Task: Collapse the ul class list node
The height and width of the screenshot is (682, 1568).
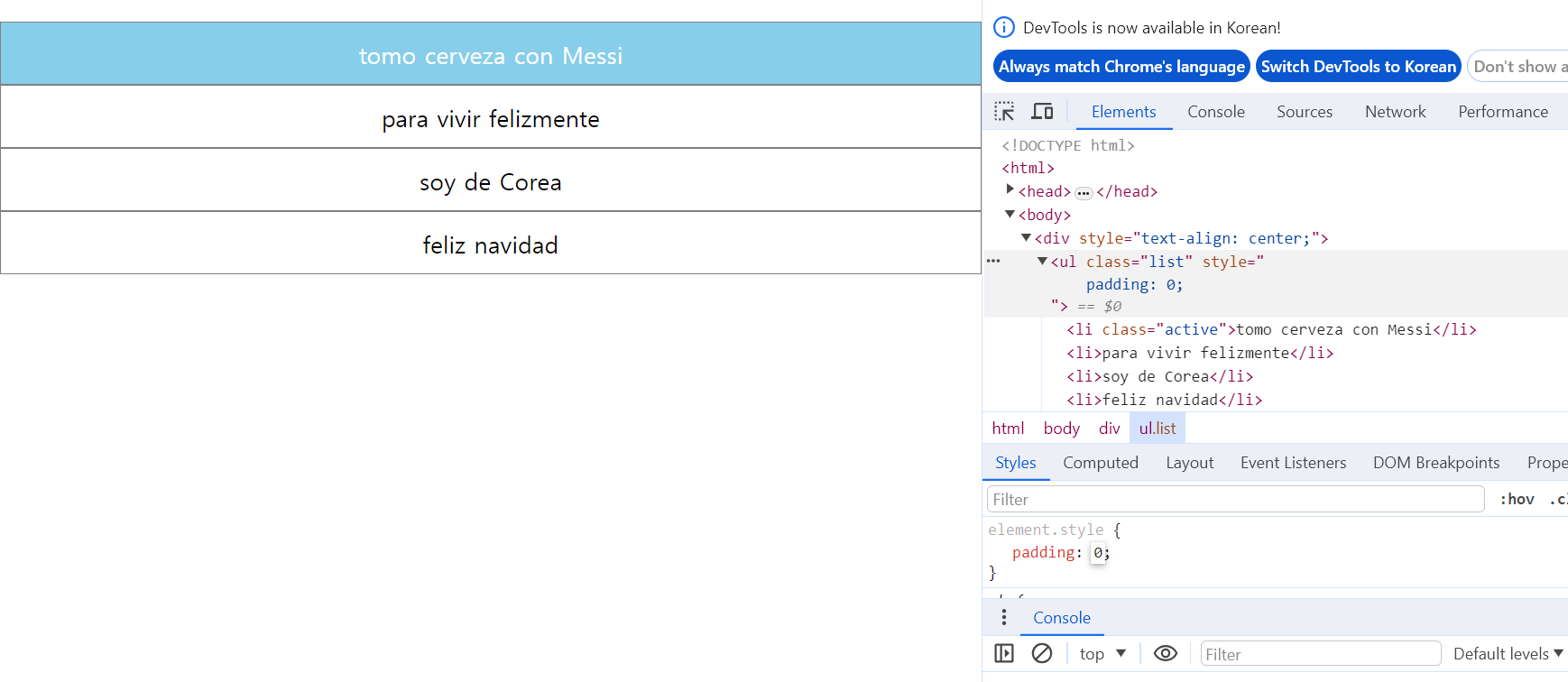Action: pos(1043,261)
